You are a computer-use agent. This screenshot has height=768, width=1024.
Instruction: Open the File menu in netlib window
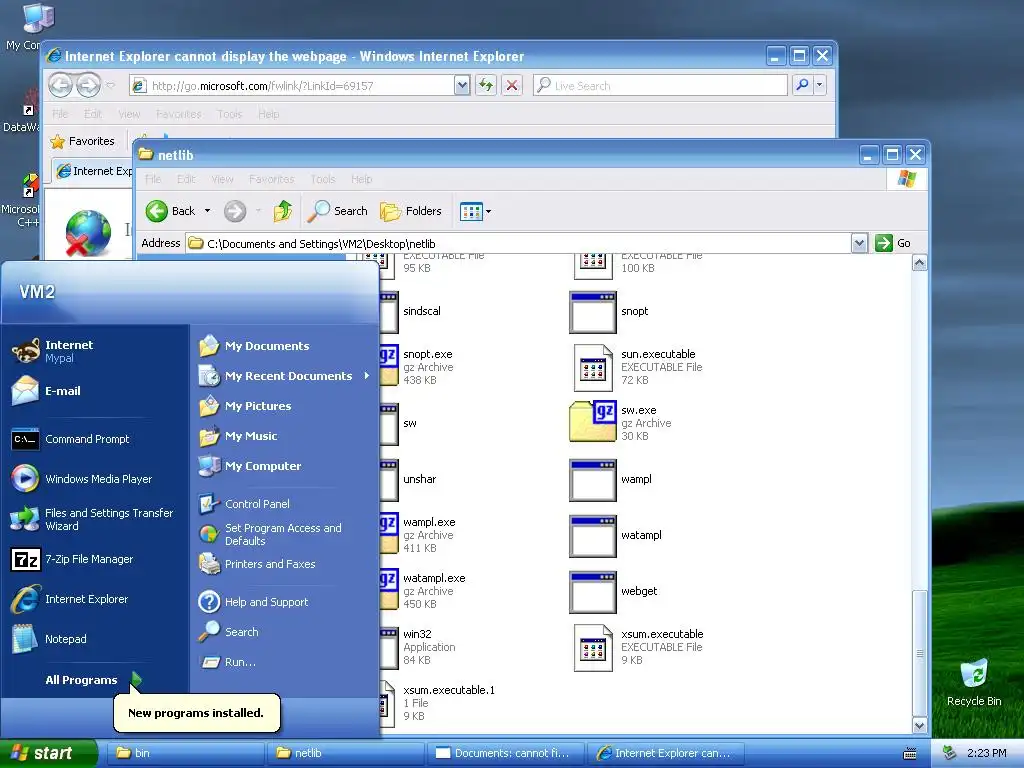click(153, 179)
